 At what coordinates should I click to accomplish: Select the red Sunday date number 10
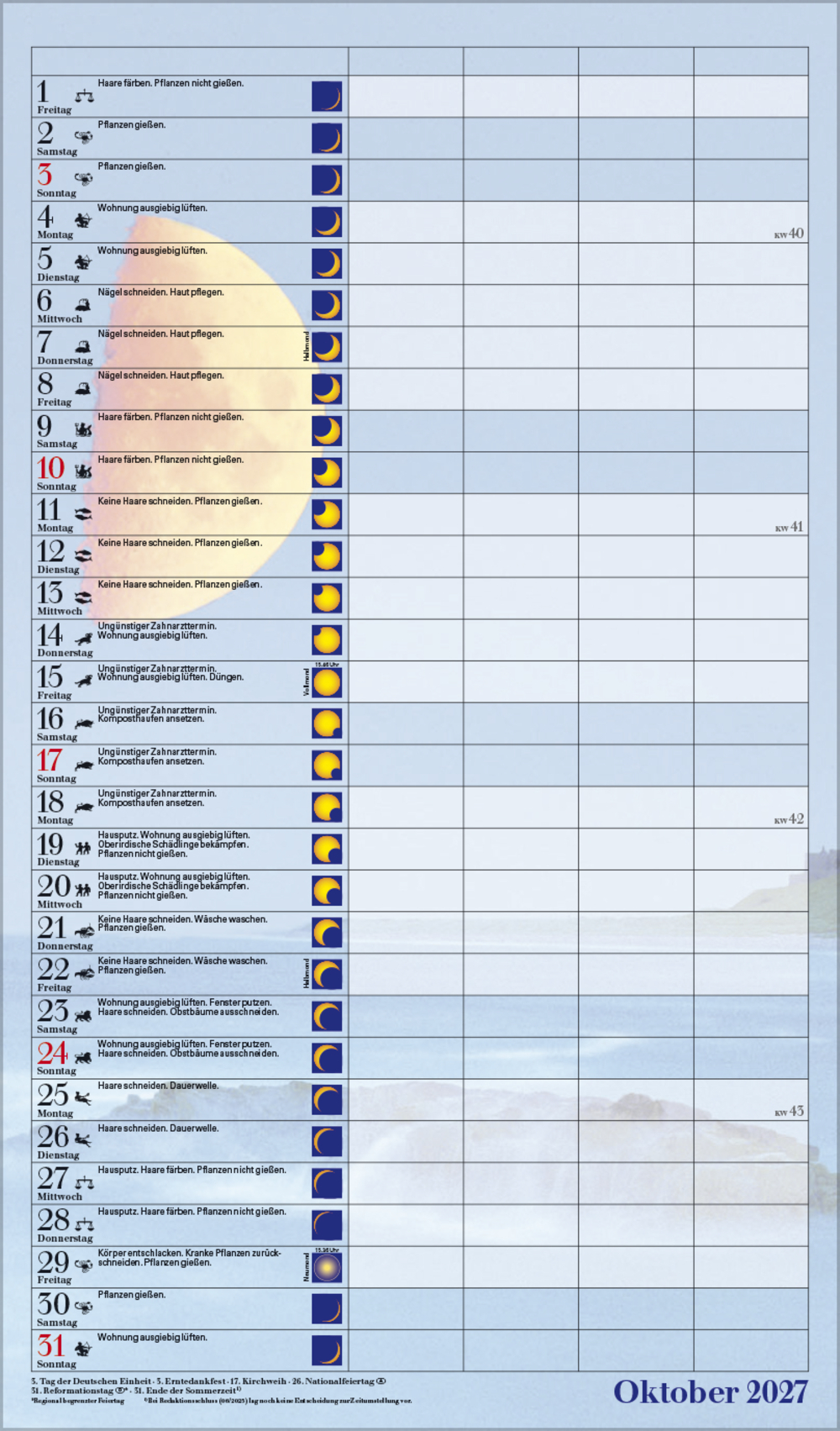tap(50, 468)
